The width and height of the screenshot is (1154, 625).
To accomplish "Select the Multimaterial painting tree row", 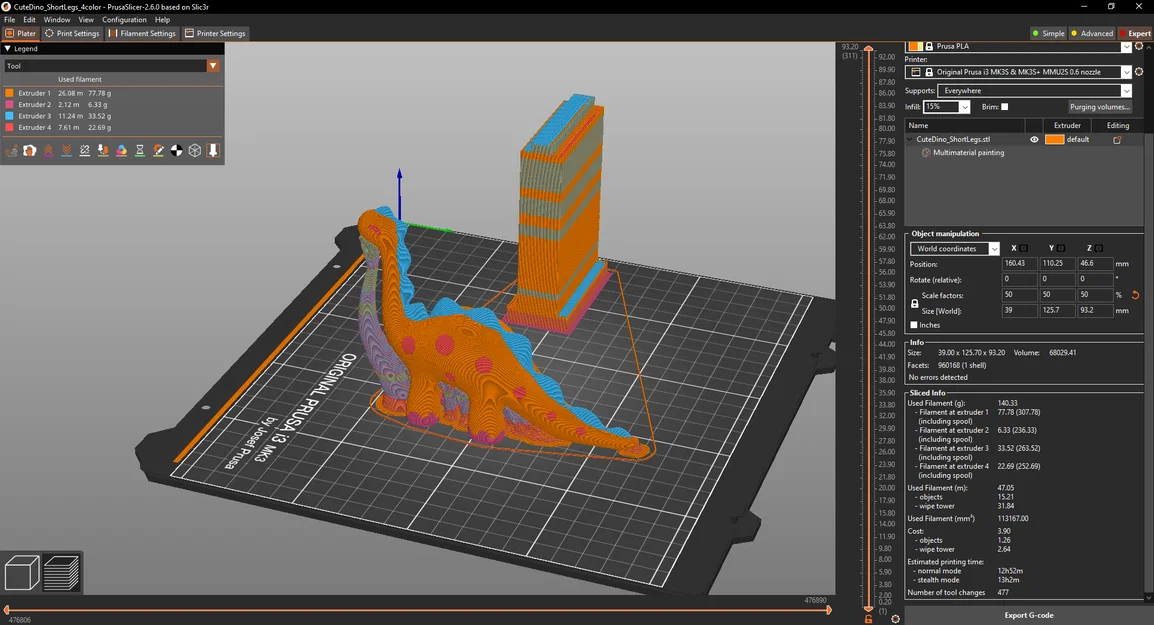I will pyautogui.click(x=1023, y=152).
